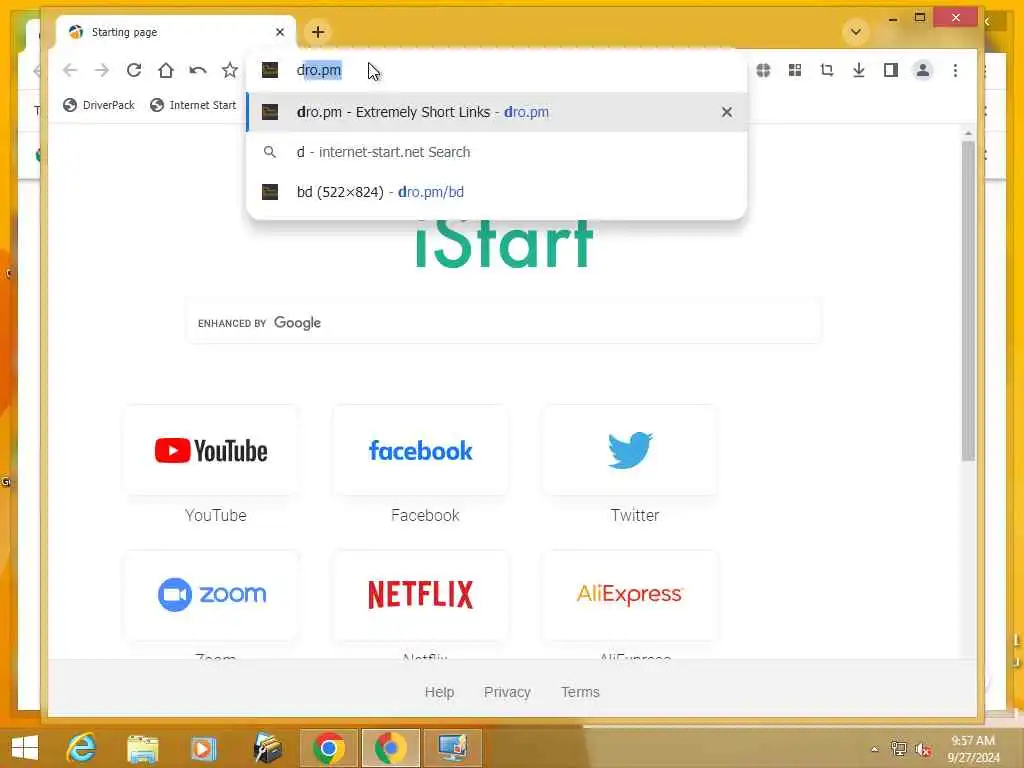
Task: Open the archive toolbox taskbar icon
Action: point(267,748)
